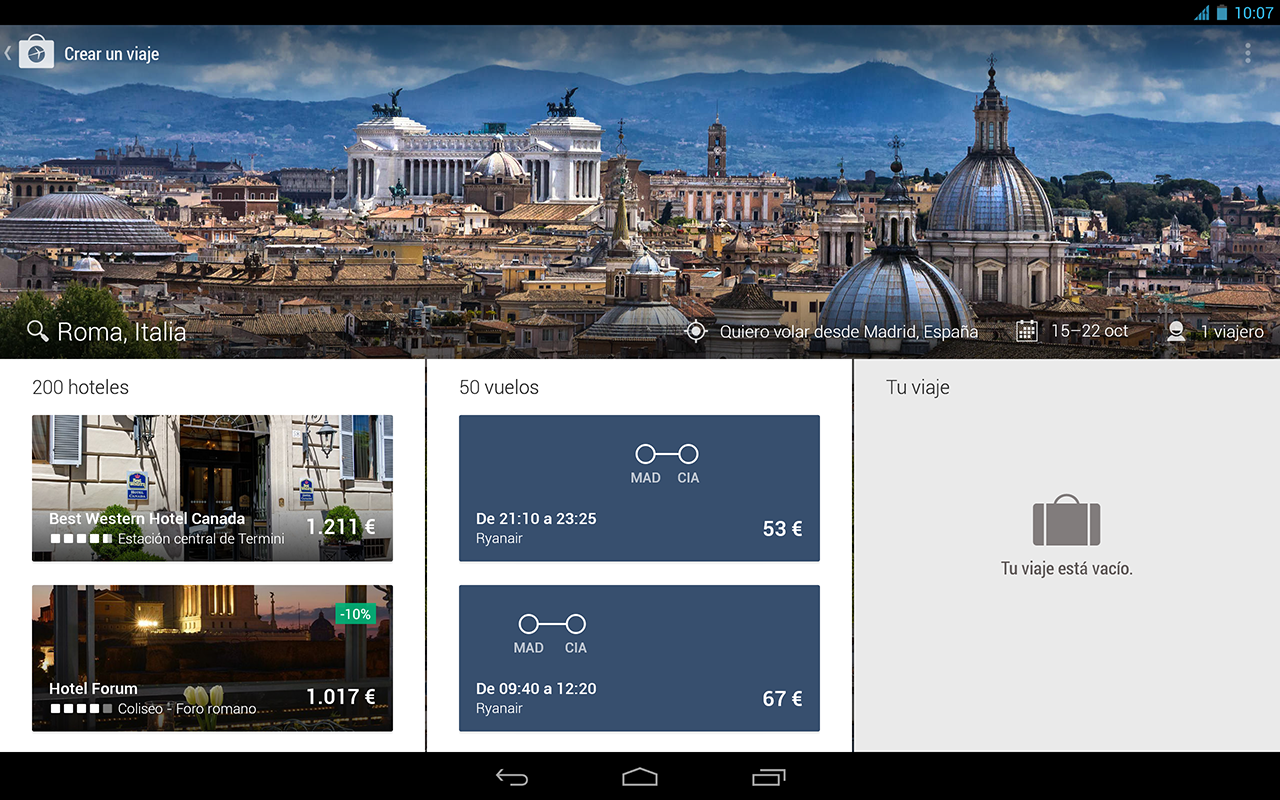Tap the star rating of Hotel Forum
The width and height of the screenshot is (1280, 800).
(82, 709)
